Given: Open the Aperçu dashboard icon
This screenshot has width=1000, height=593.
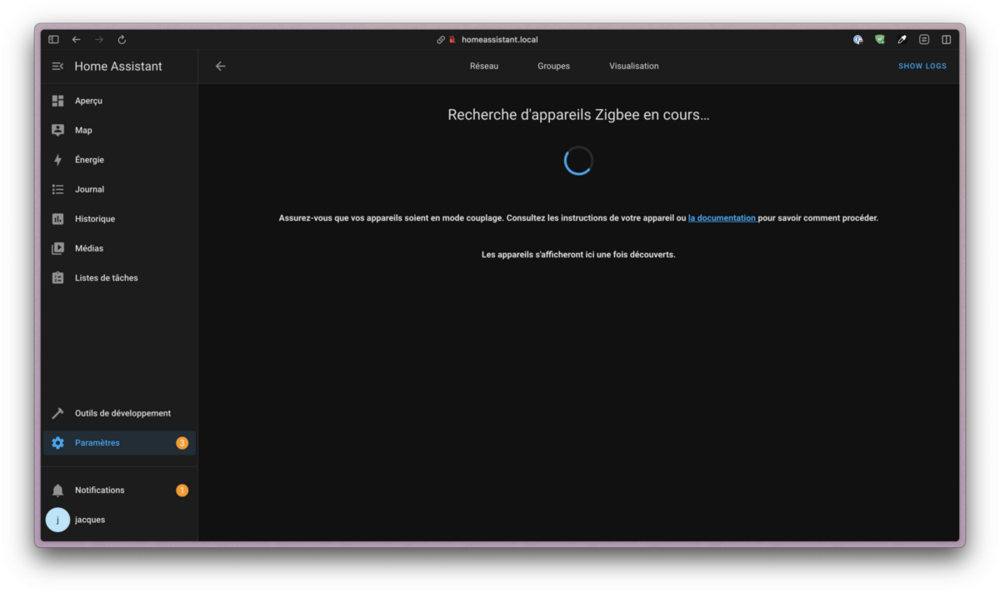Looking at the screenshot, I should [58, 101].
